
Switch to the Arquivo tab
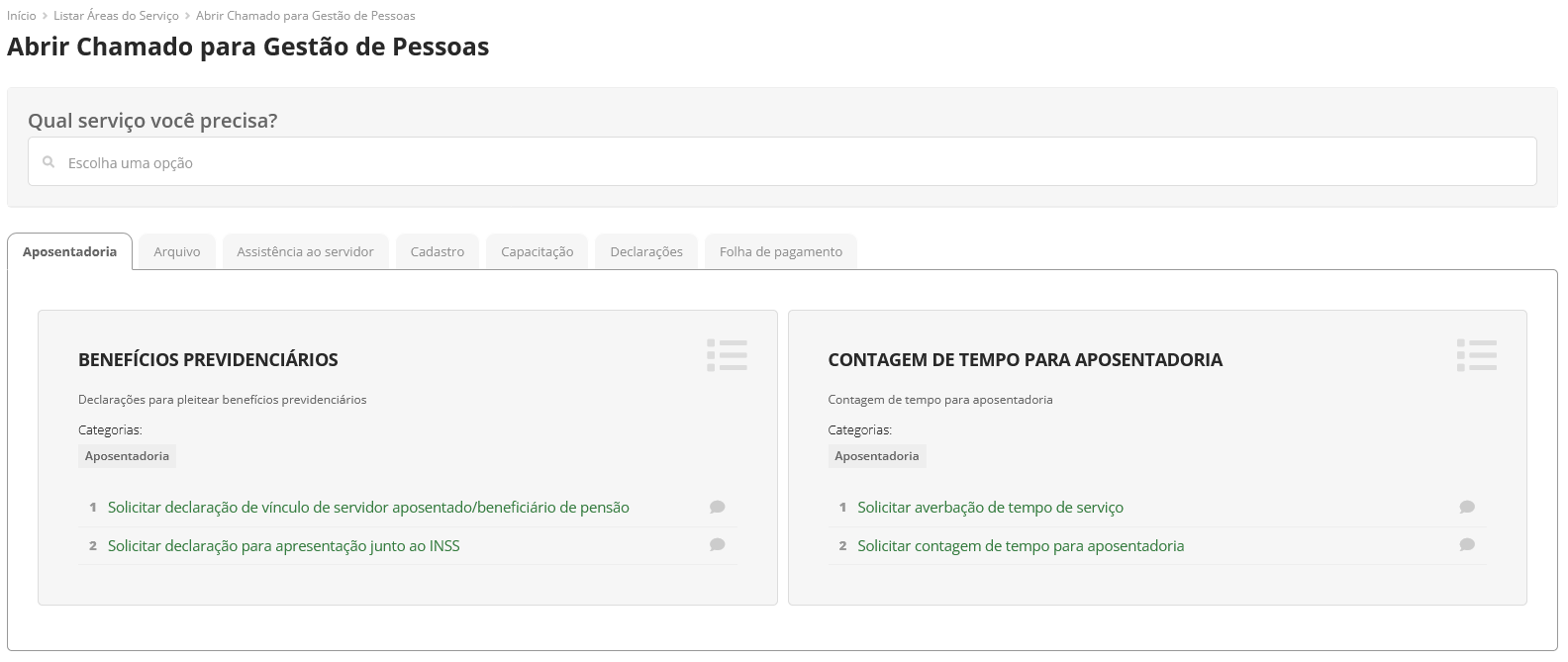coord(177,252)
